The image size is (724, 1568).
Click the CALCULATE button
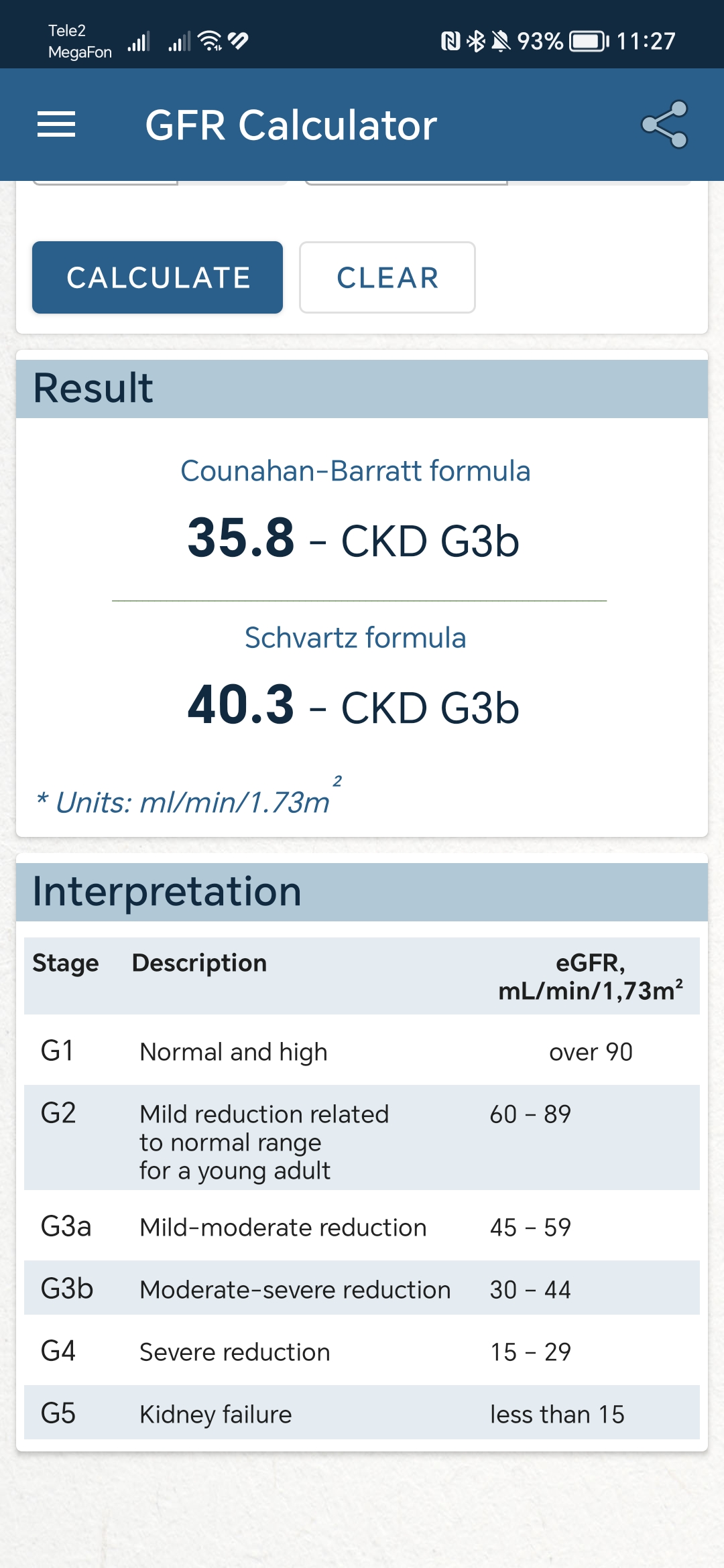tap(158, 277)
